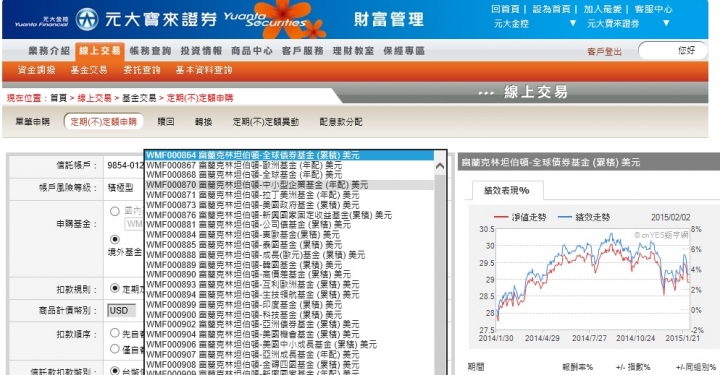Choose WMF000881 公司債基金 option
720x375 pixels.
[x=289, y=225]
